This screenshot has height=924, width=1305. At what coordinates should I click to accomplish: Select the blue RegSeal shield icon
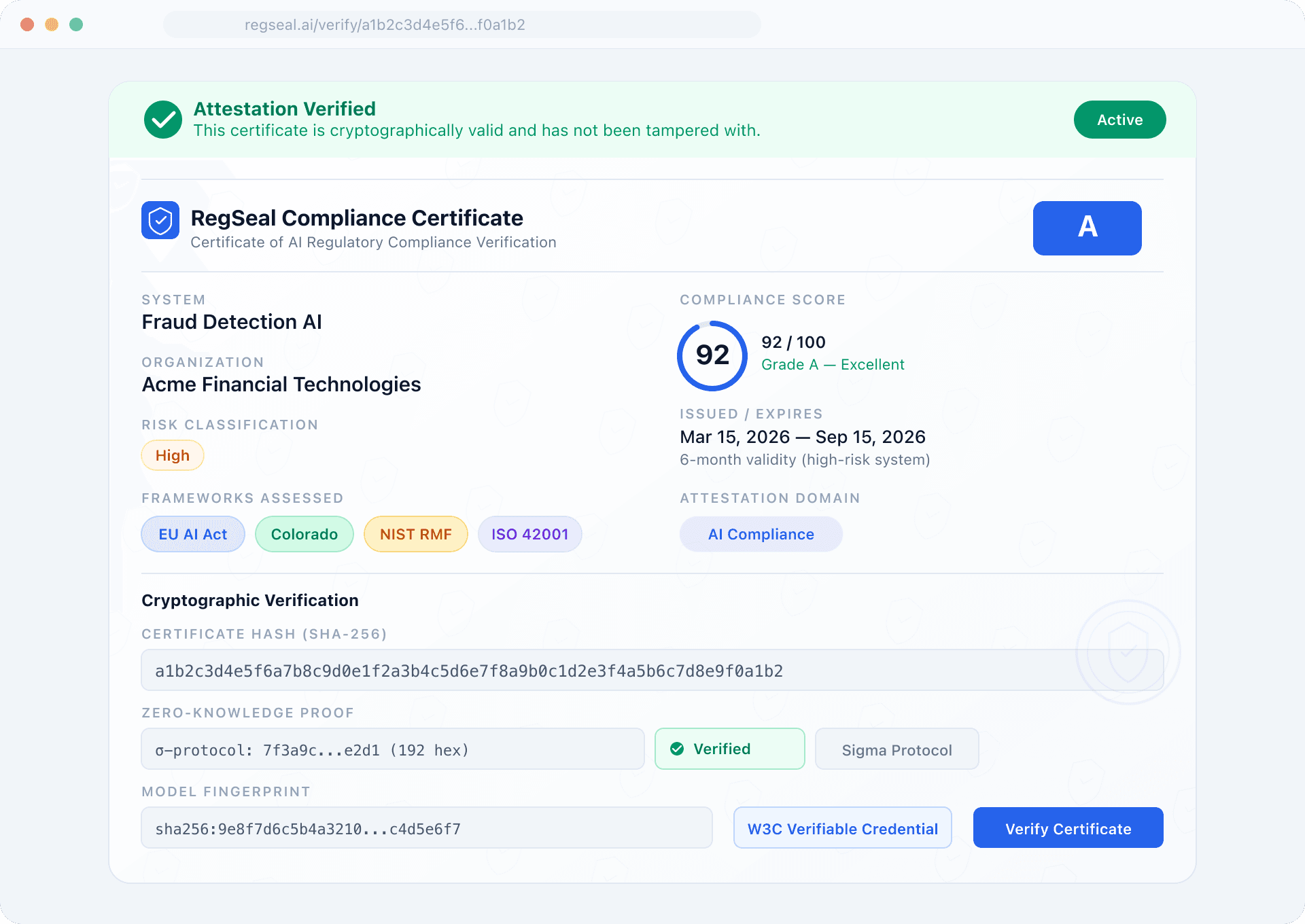(x=160, y=219)
